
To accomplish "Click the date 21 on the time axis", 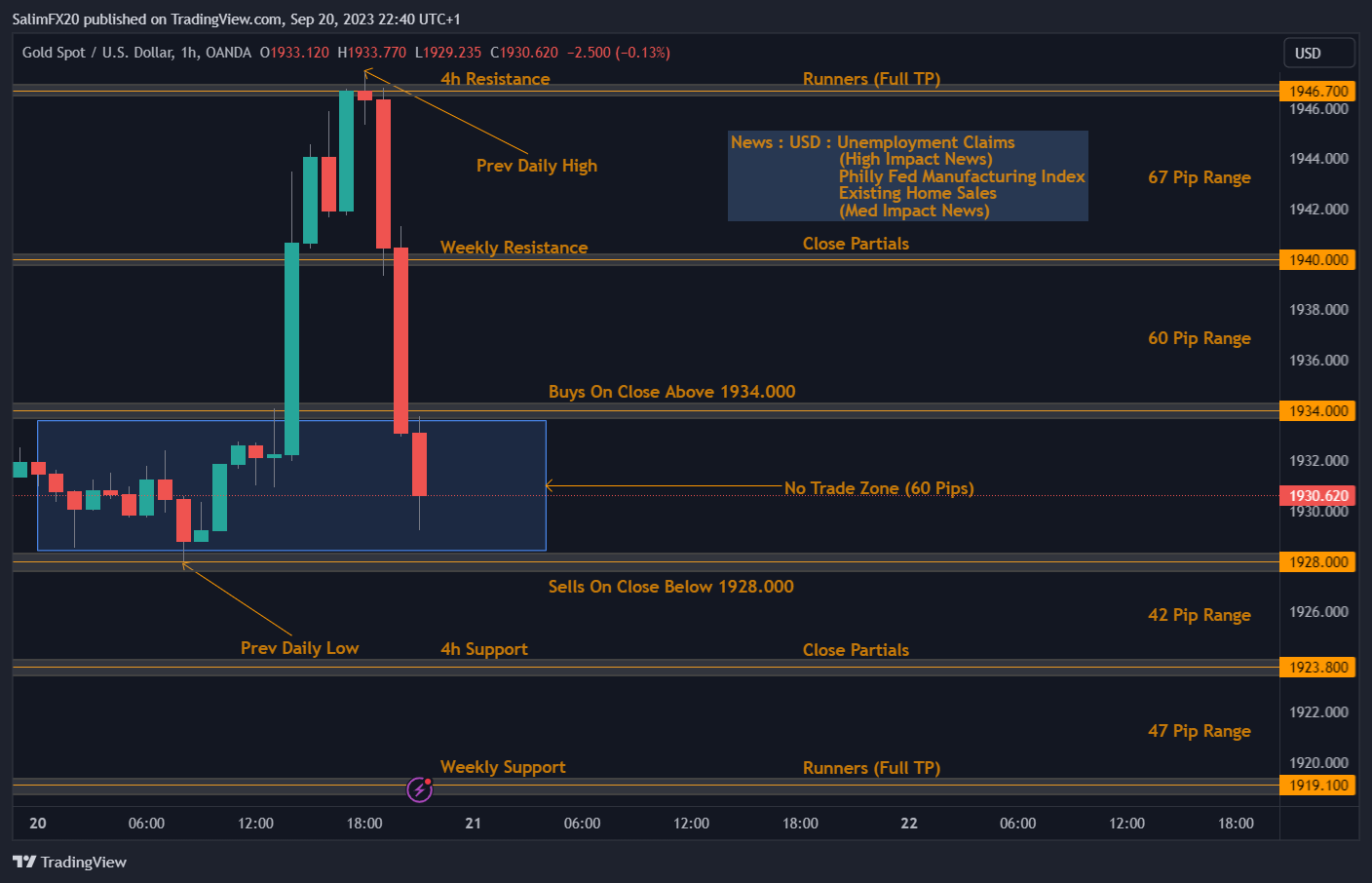I will 474,824.
